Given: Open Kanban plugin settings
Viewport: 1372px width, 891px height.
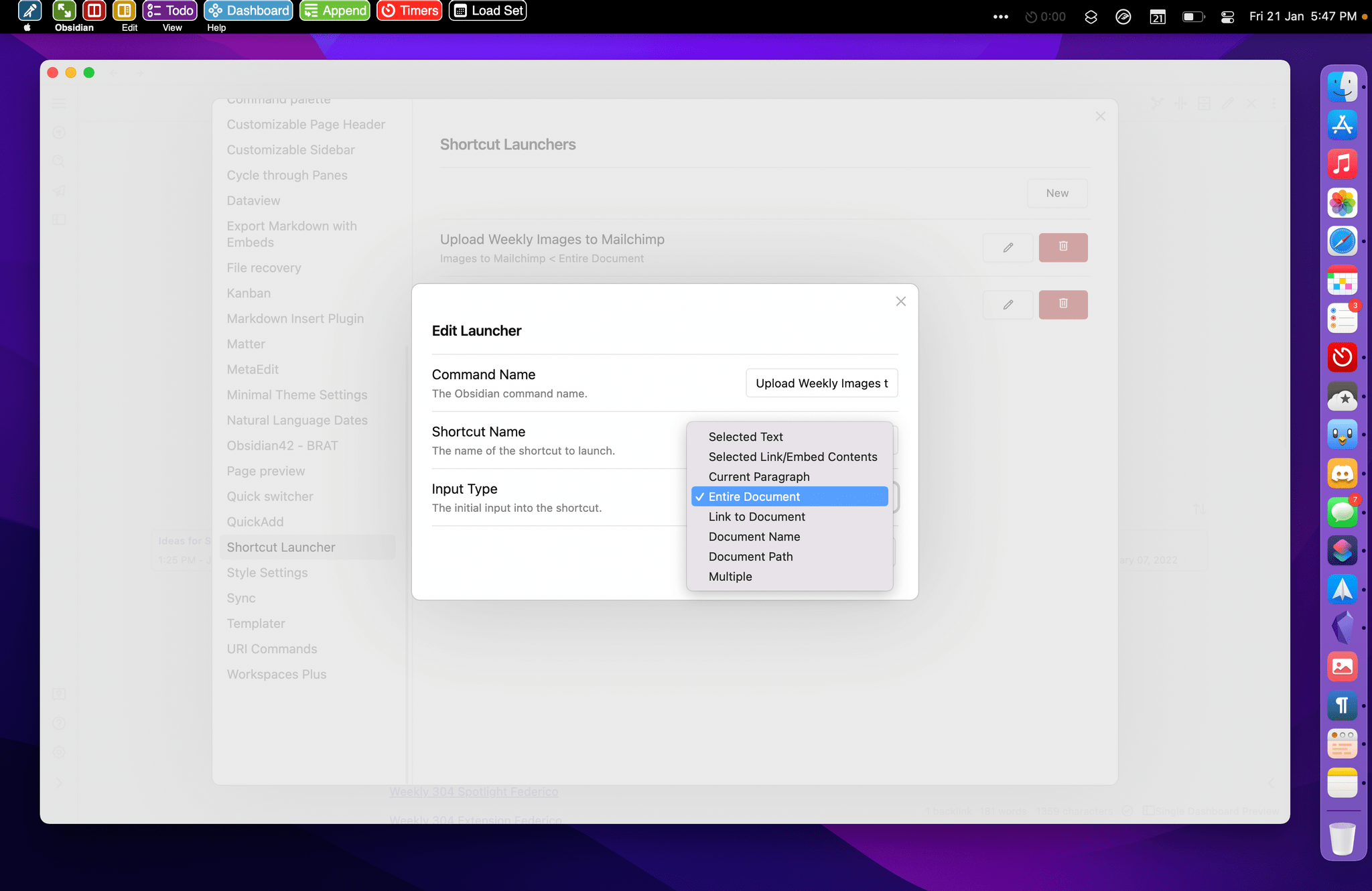Looking at the screenshot, I should click(249, 293).
